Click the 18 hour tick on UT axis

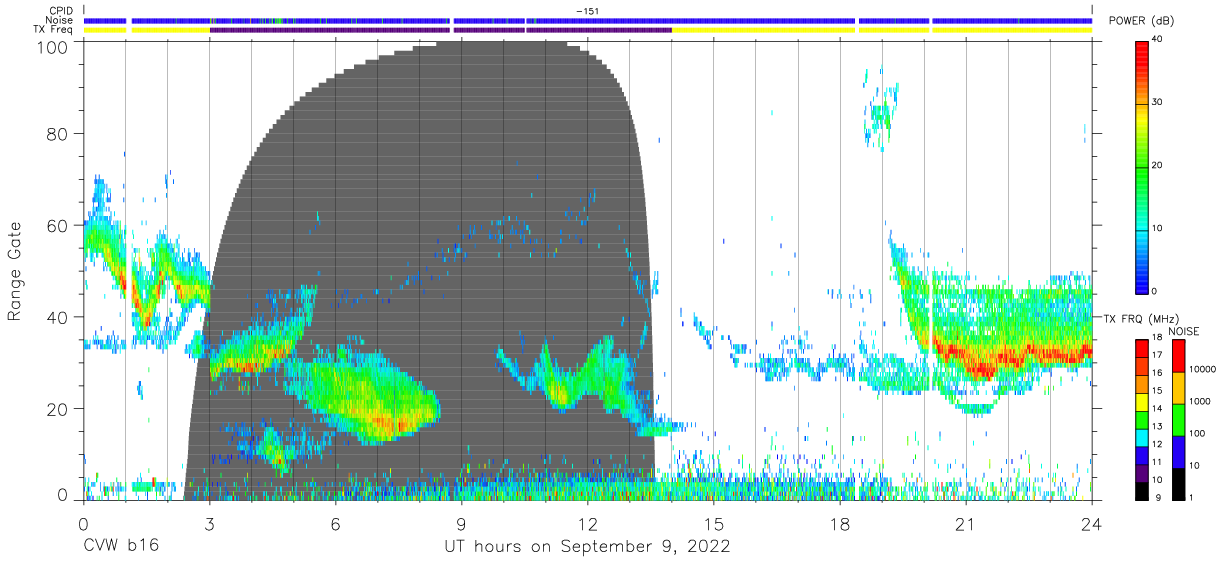[840, 524]
